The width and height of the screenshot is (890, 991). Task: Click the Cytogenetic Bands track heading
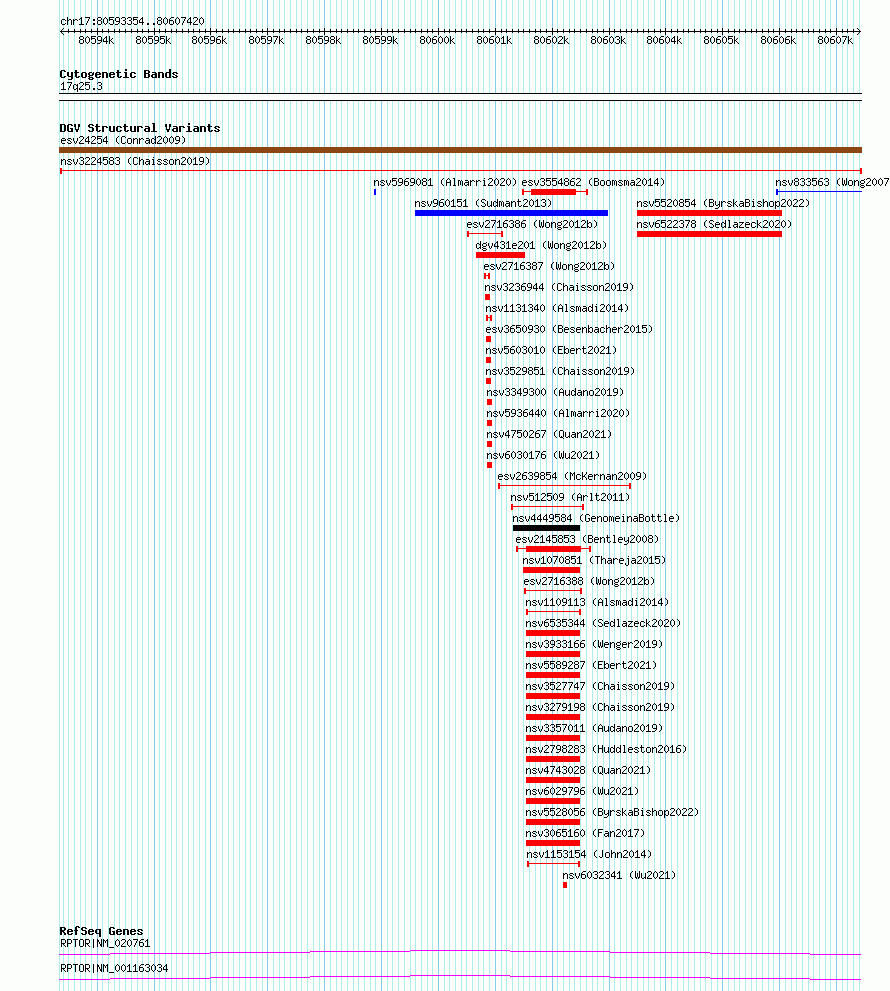click(119, 74)
